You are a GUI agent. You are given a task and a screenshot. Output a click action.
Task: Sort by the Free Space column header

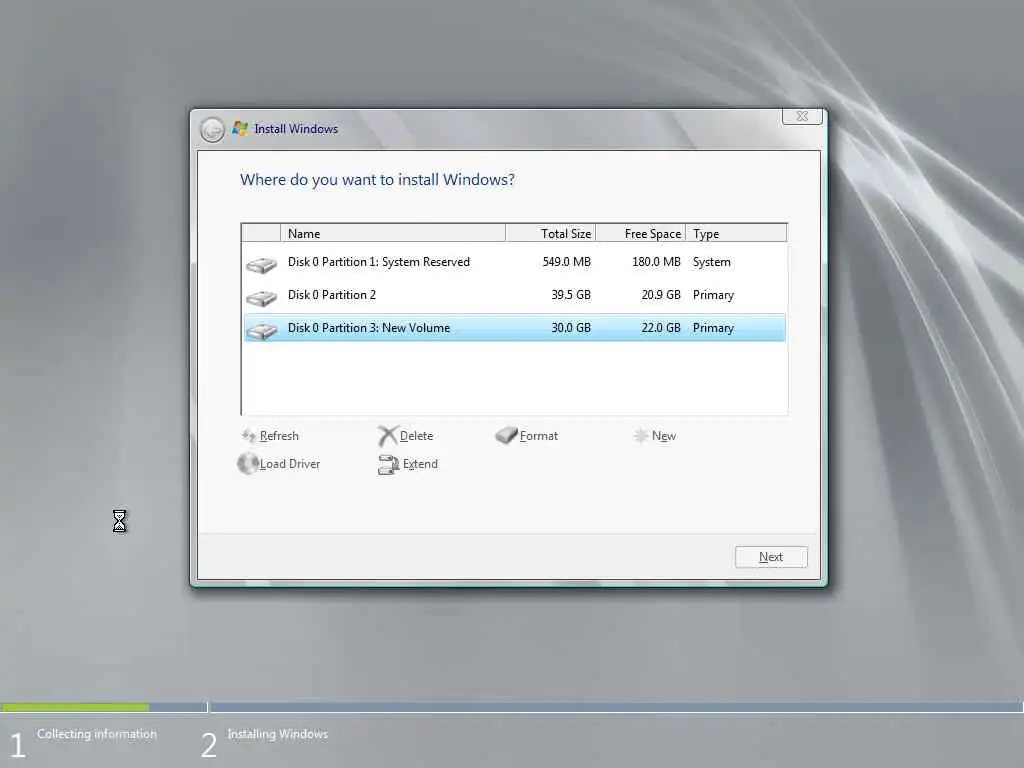click(641, 233)
